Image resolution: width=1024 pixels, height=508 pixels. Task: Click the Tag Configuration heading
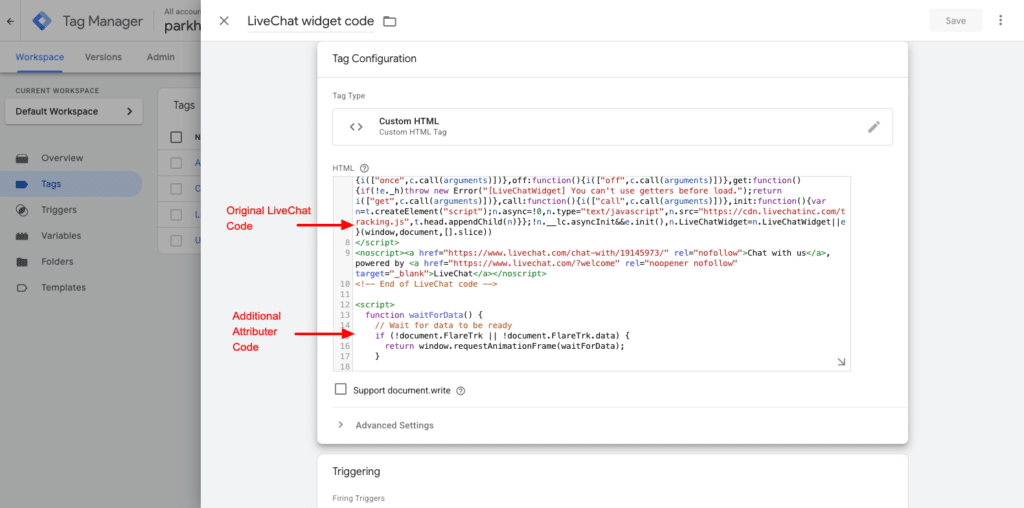(x=374, y=58)
